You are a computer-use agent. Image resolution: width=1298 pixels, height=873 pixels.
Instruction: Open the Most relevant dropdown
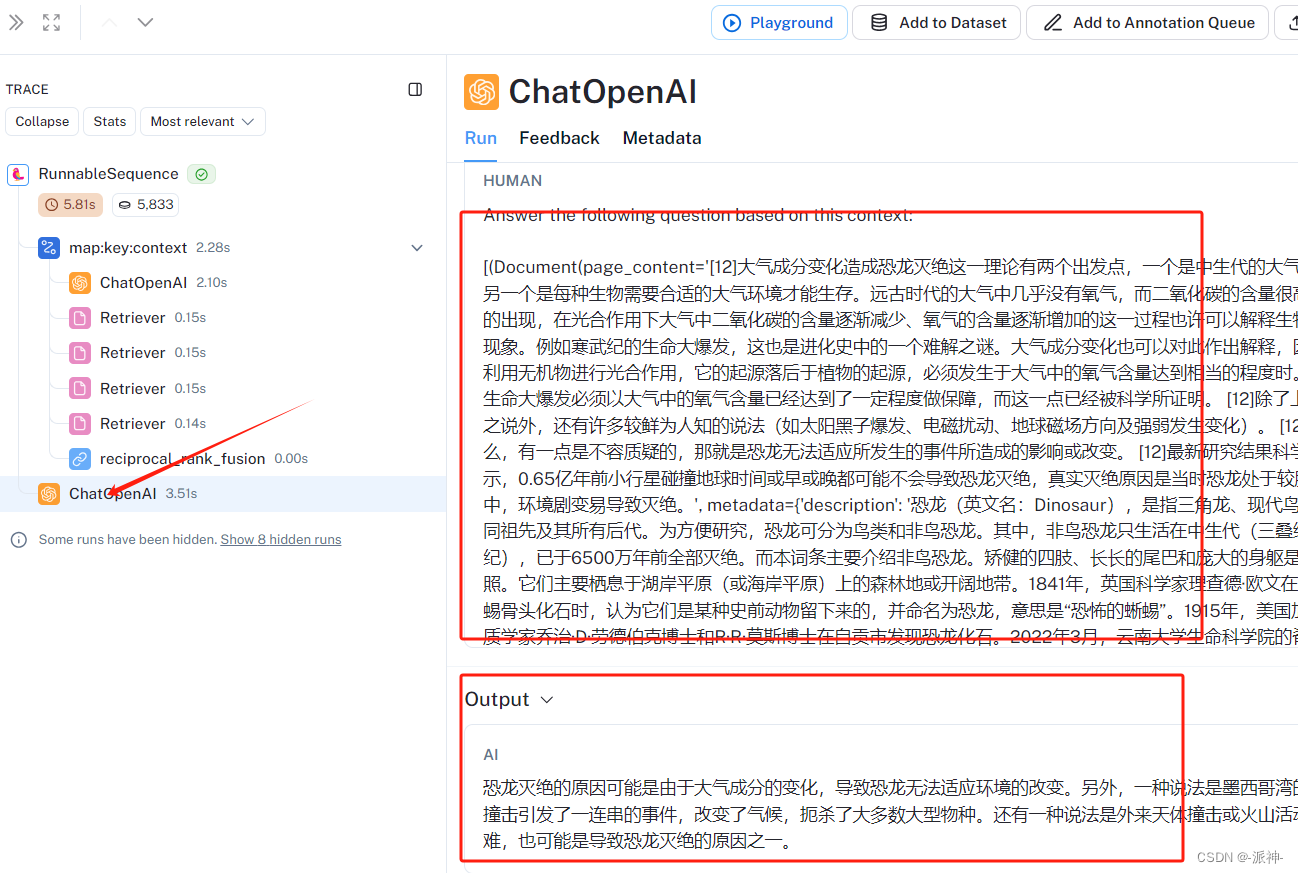pos(203,121)
